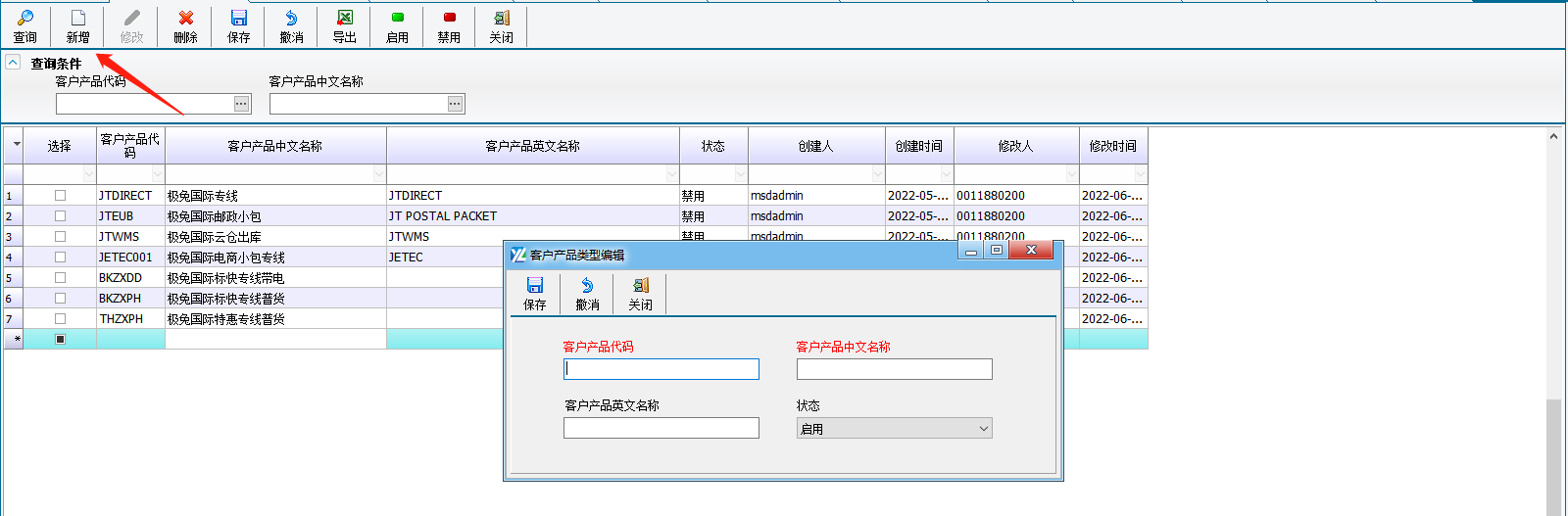The image size is (1568, 516).
Task: Tick the checkbox for row THZXPH
Action: tap(60, 319)
